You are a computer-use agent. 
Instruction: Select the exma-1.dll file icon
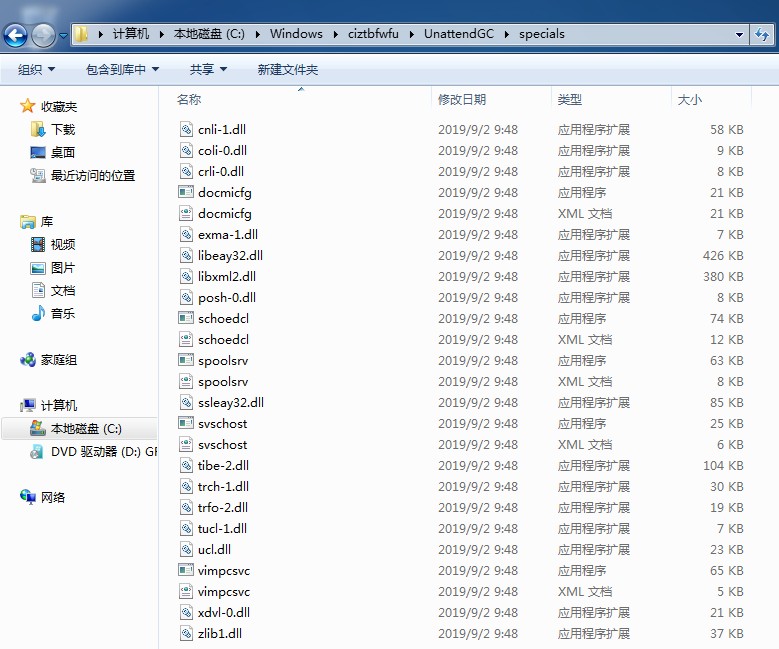pyautogui.click(x=186, y=234)
